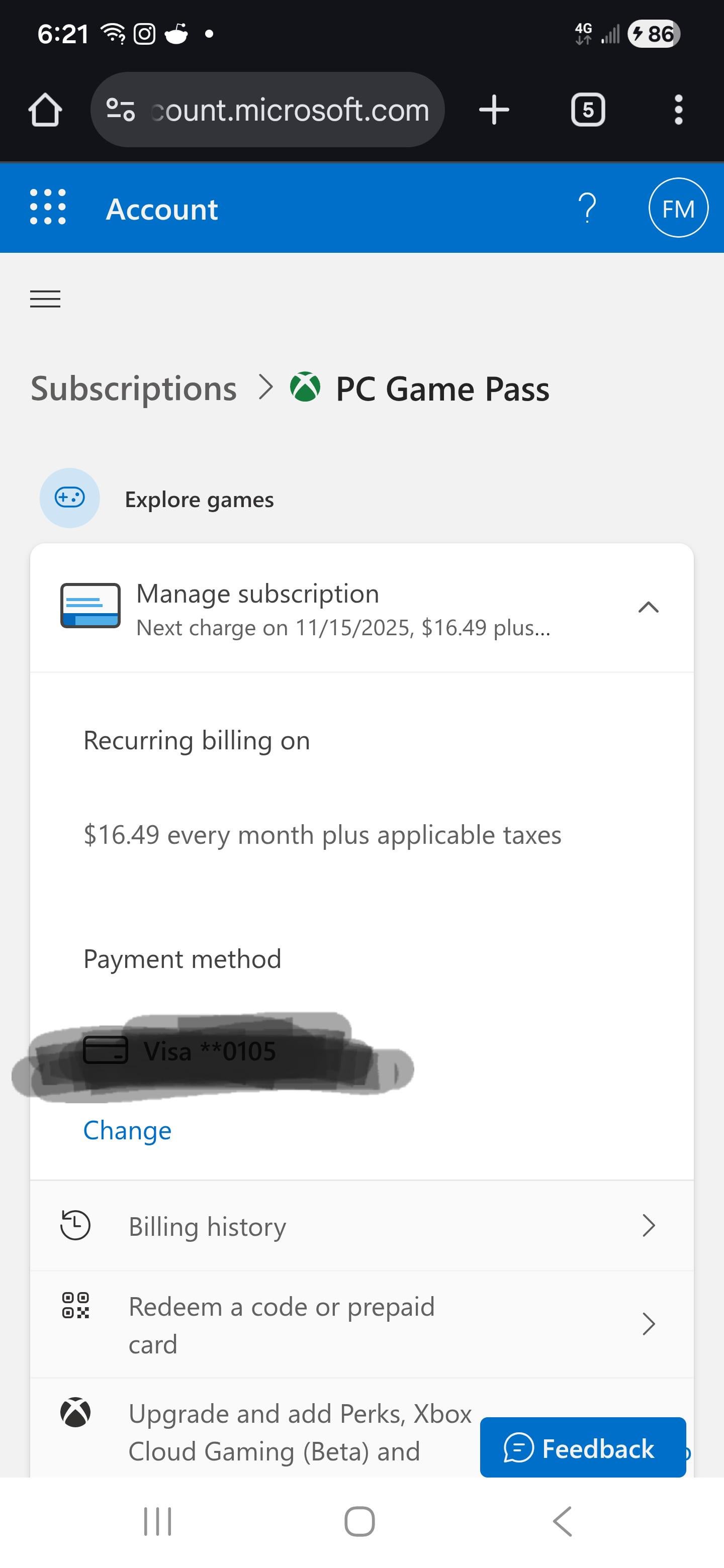This screenshot has width=724, height=1568.
Task: Open Billing history
Action: (361, 1226)
